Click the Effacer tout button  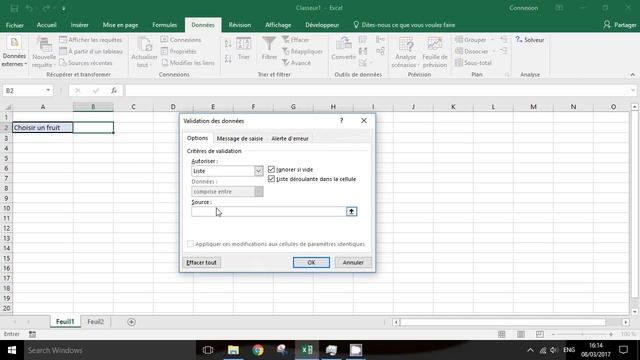coord(201,262)
